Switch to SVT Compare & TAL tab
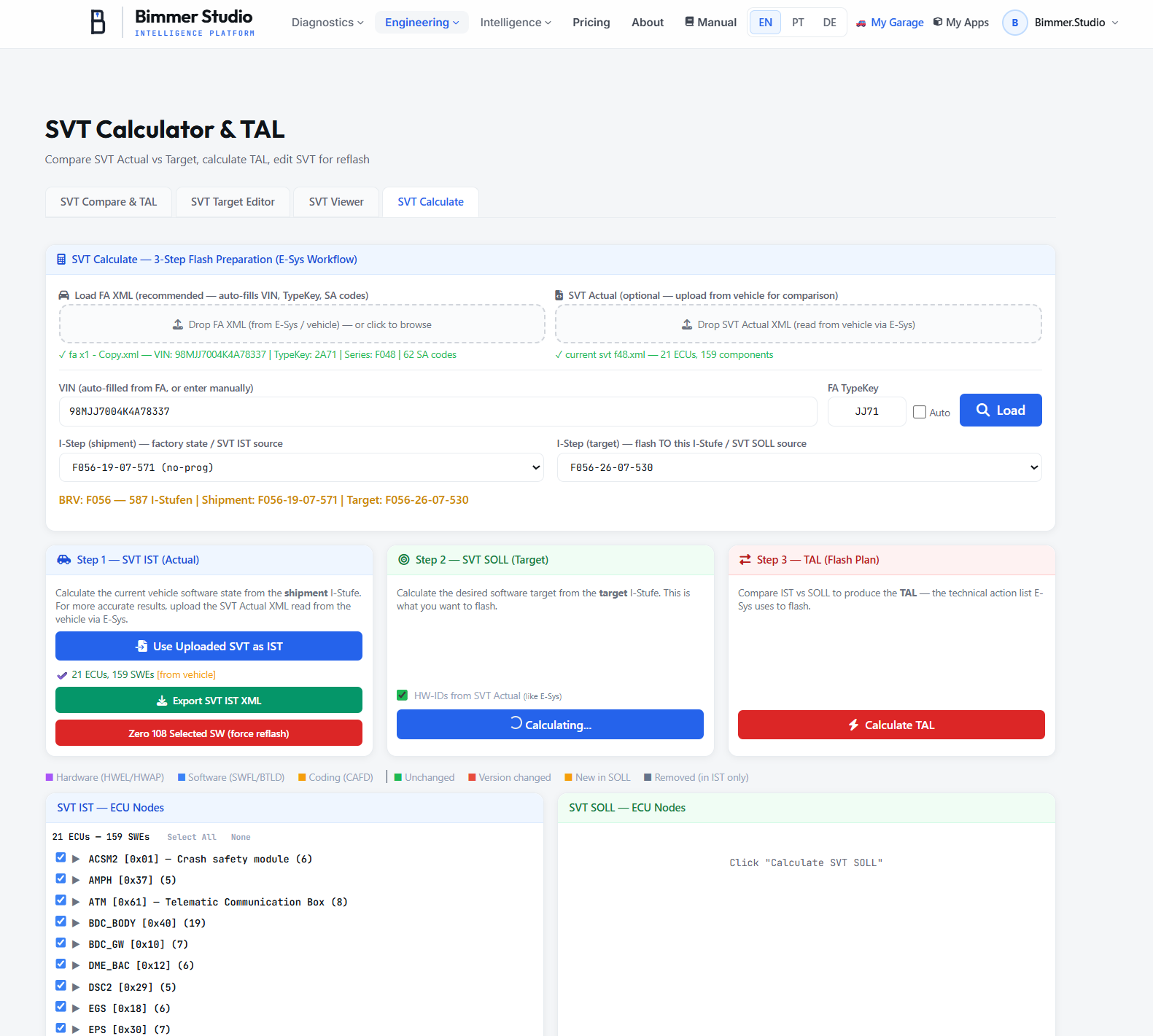The height and width of the screenshot is (1036, 1153). [109, 202]
